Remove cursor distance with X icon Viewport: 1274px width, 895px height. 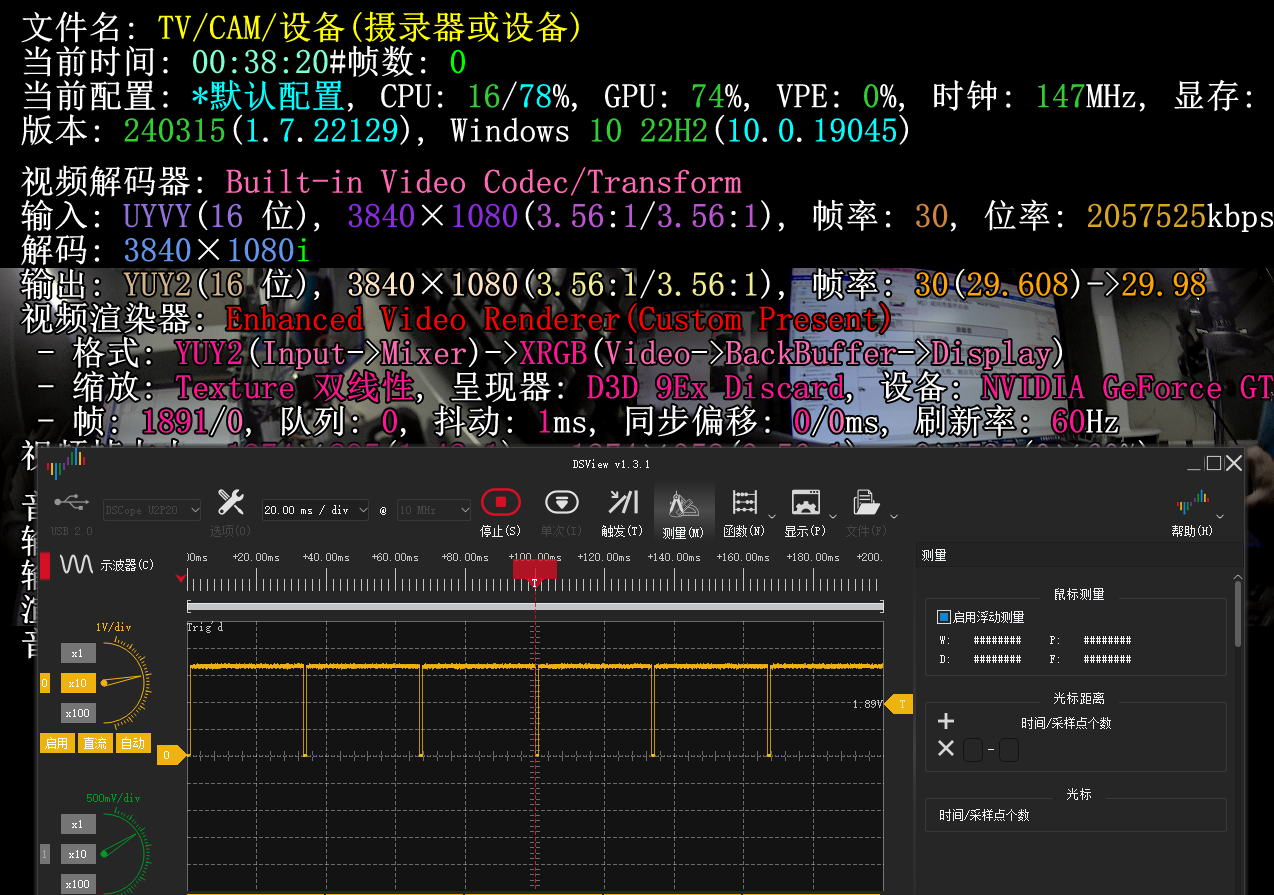tap(946, 749)
